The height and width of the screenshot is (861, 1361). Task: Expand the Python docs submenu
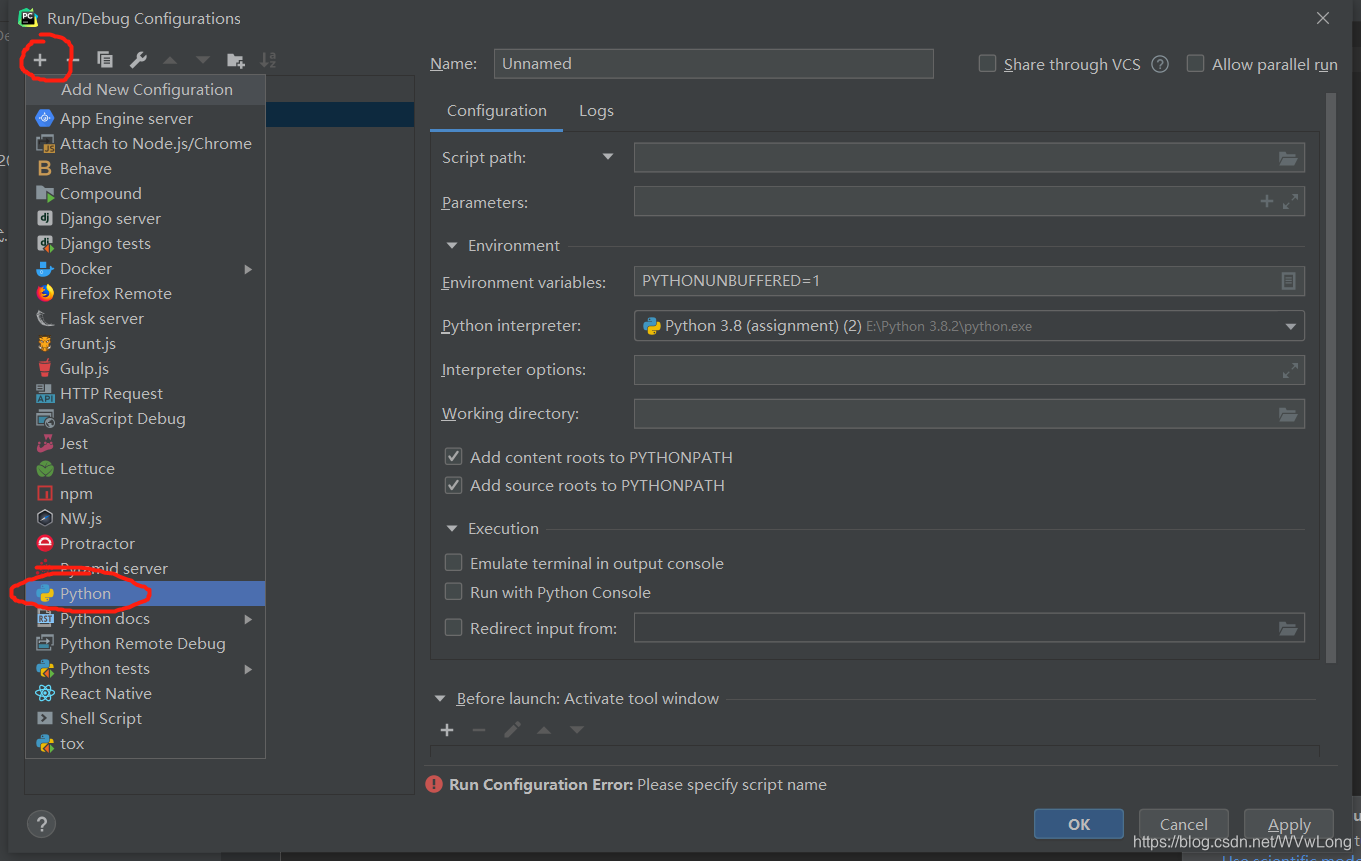[x=248, y=619]
